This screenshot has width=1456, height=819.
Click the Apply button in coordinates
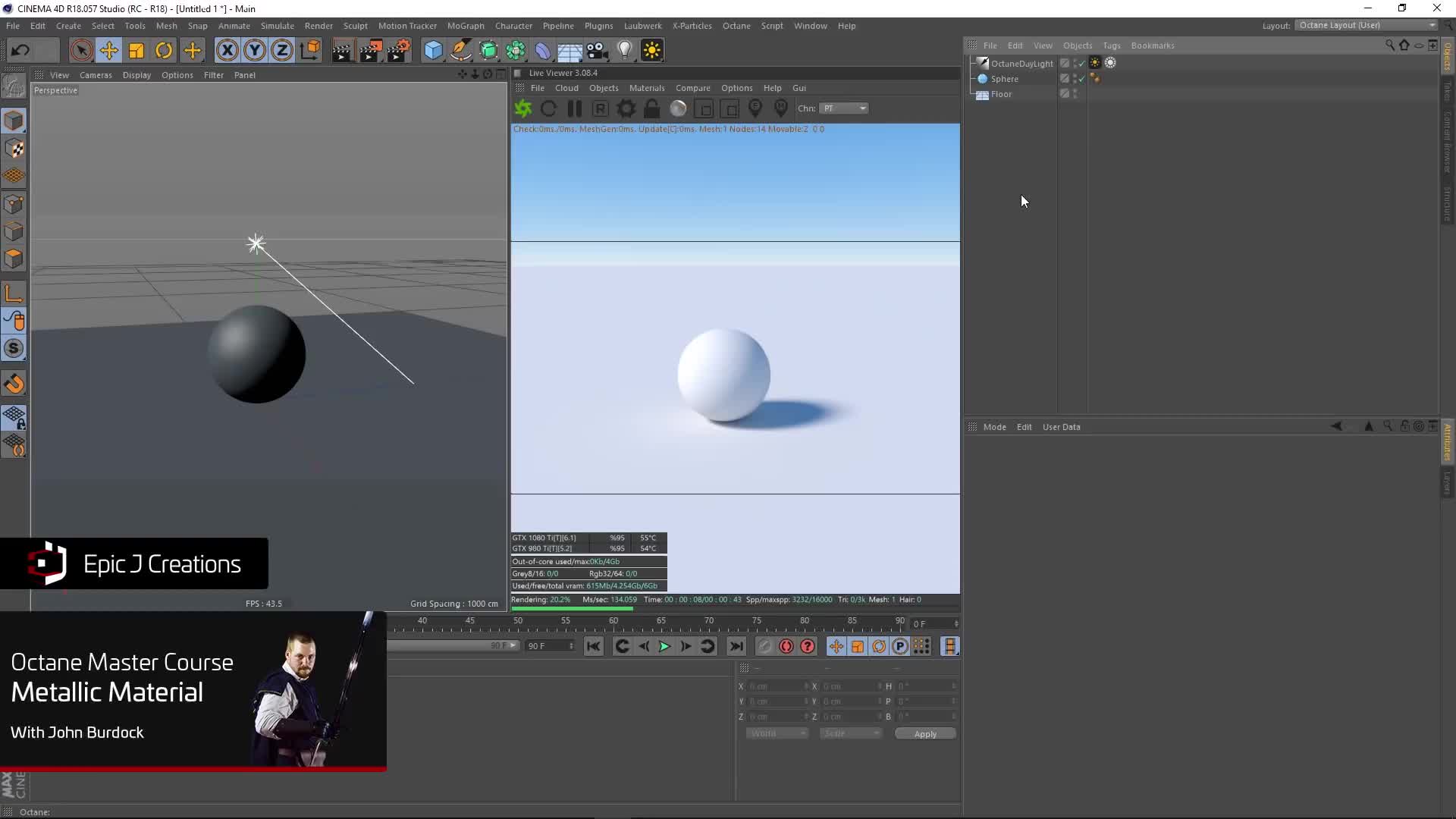[x=925, y=734]
